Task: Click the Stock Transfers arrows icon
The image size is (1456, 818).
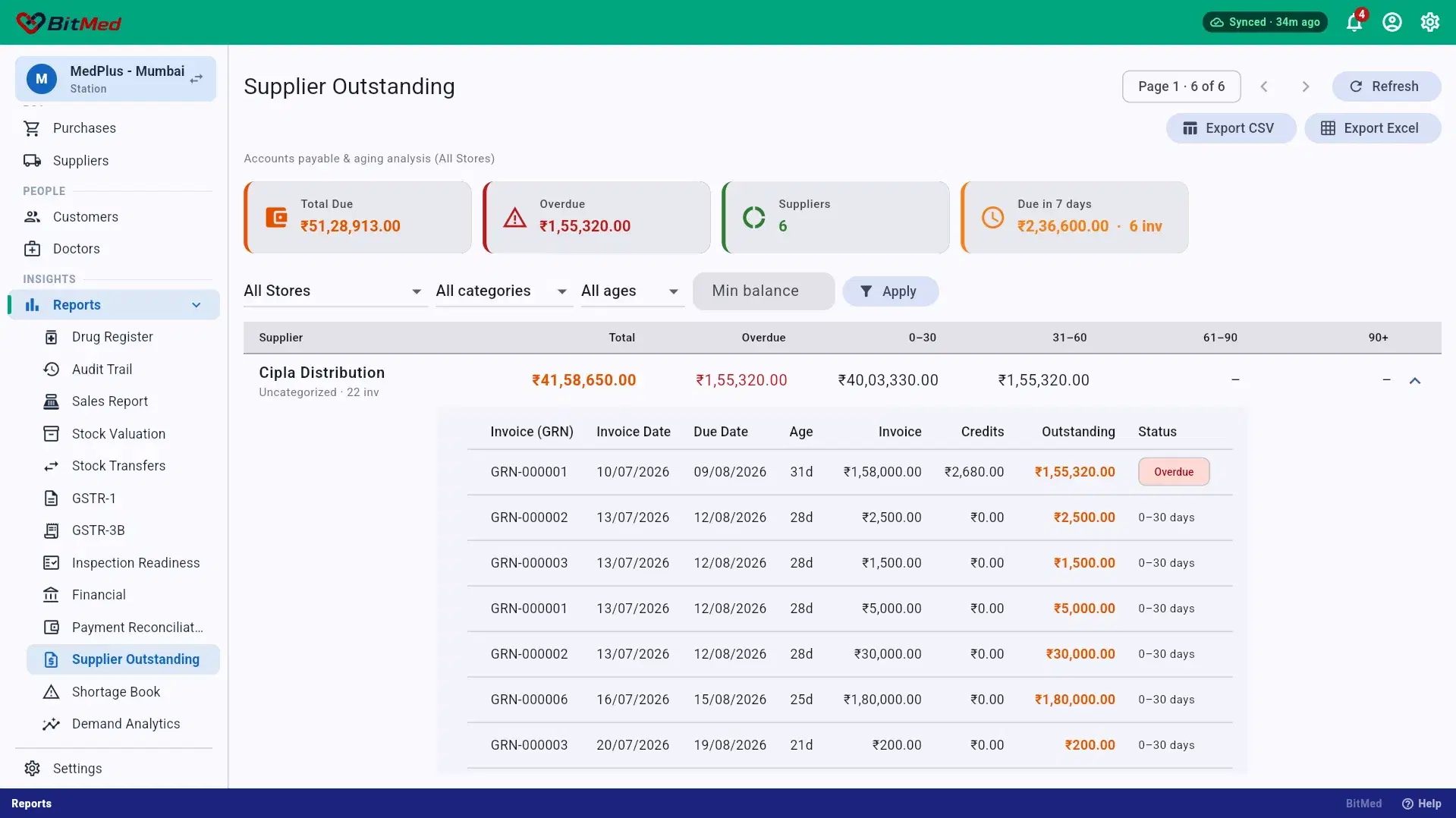Action: coord(51,466)
